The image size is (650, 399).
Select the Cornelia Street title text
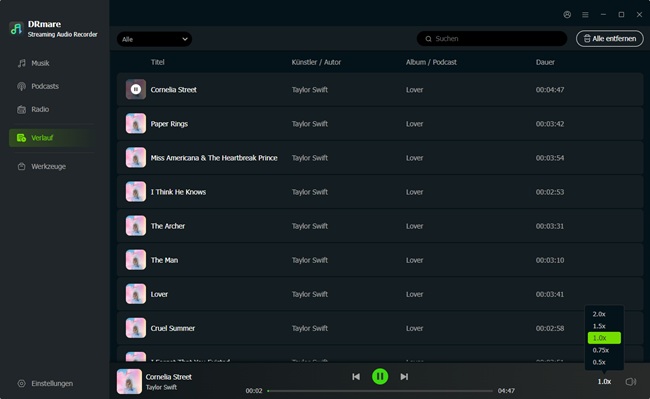173,89
